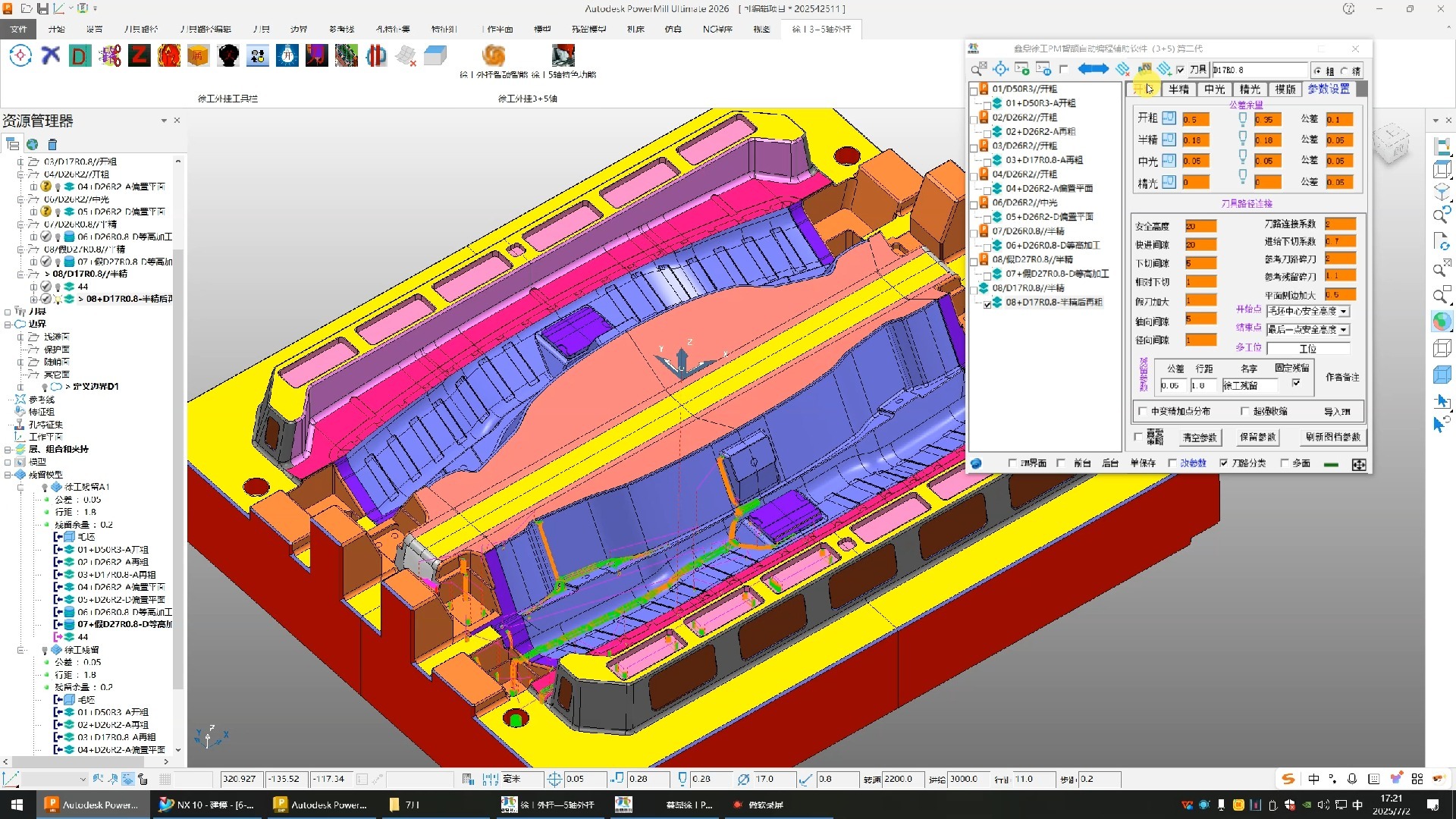
Task: Click the trash icon in resource manager
Action: pos(52,144)
